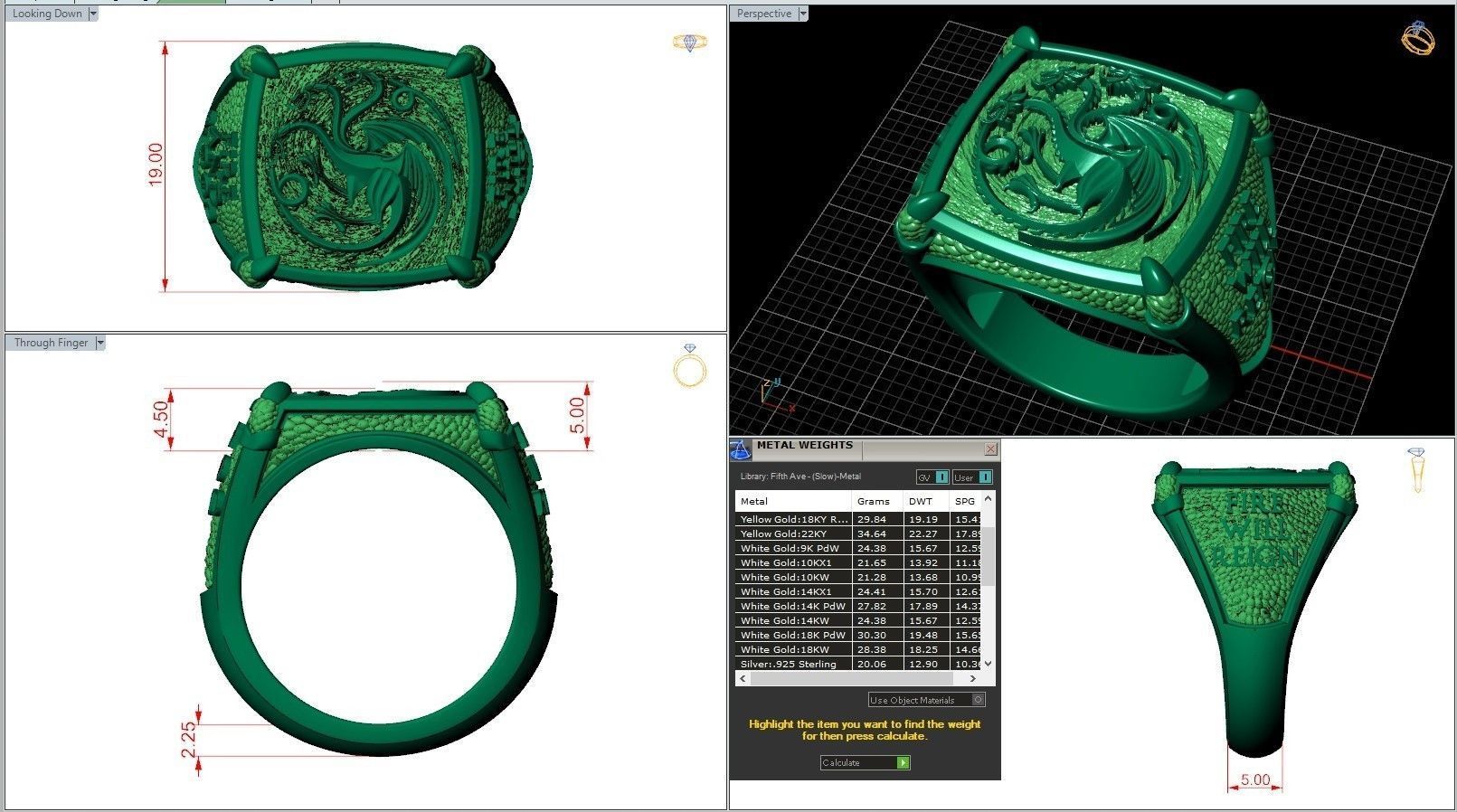The width and height of the screenshot is (1457, 812).
Task: Click the metal list horizontal scrollbar thumb
Action: coord(851,677)
